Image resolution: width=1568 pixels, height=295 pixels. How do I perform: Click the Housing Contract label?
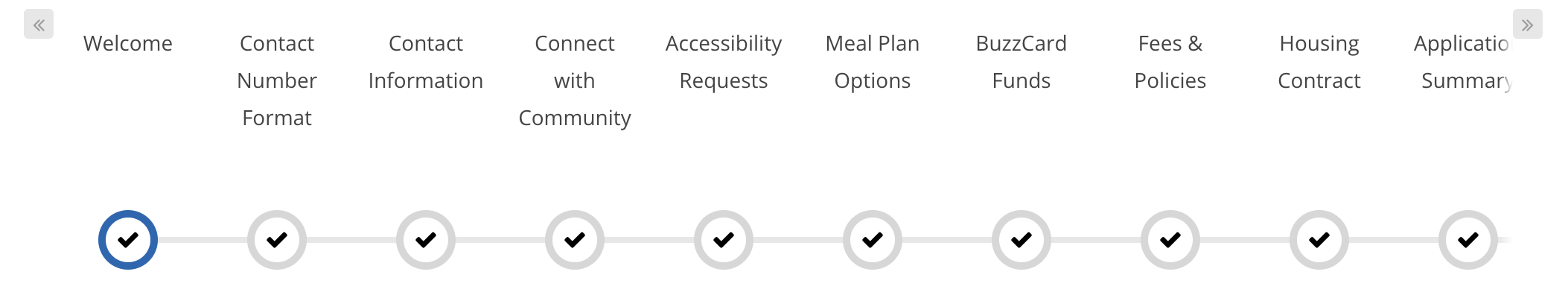[x=1319, y=62]
